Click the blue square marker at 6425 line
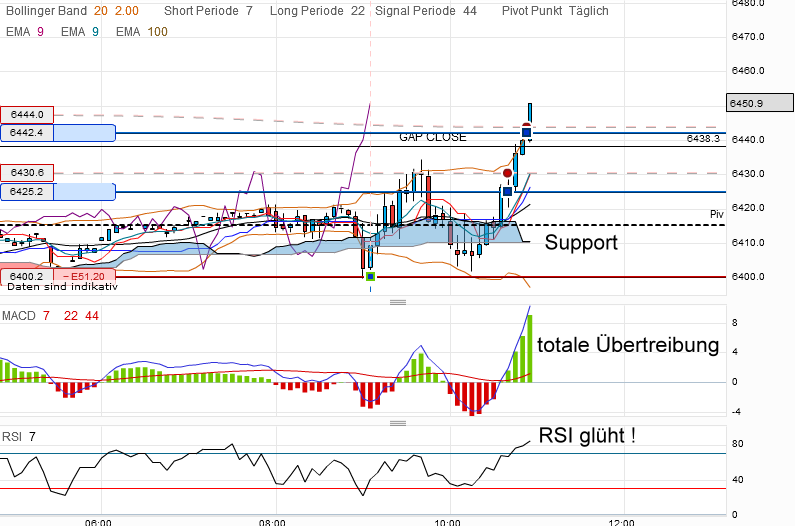This screenshot has width=795, height=526. tap(507, 192)
